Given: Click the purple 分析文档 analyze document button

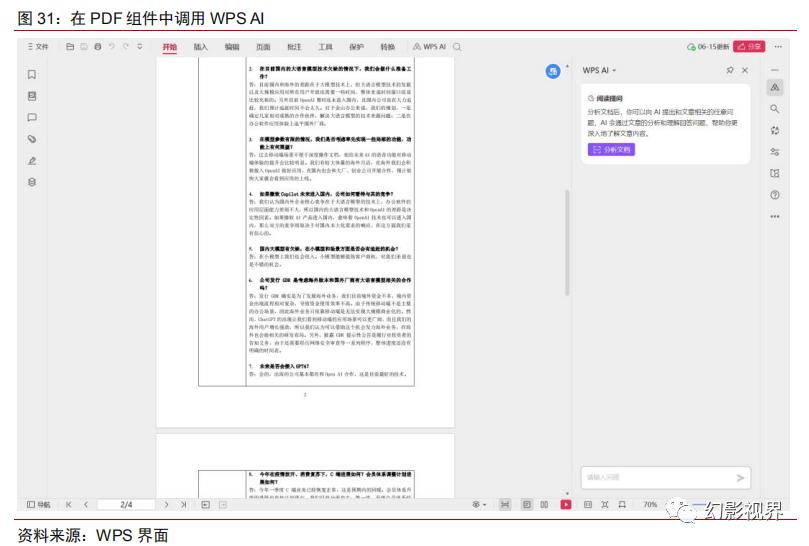Looking at the screenshot, I should coord(611,150).
